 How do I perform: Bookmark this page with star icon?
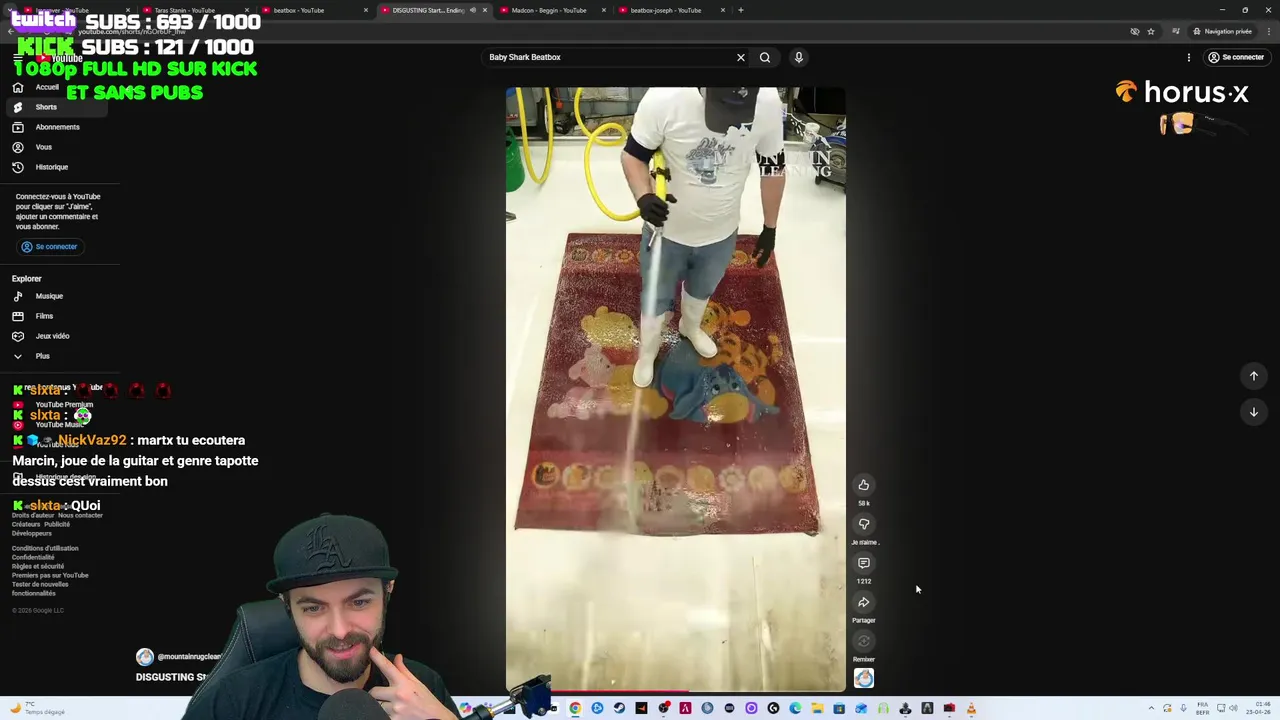[1151, 31]
